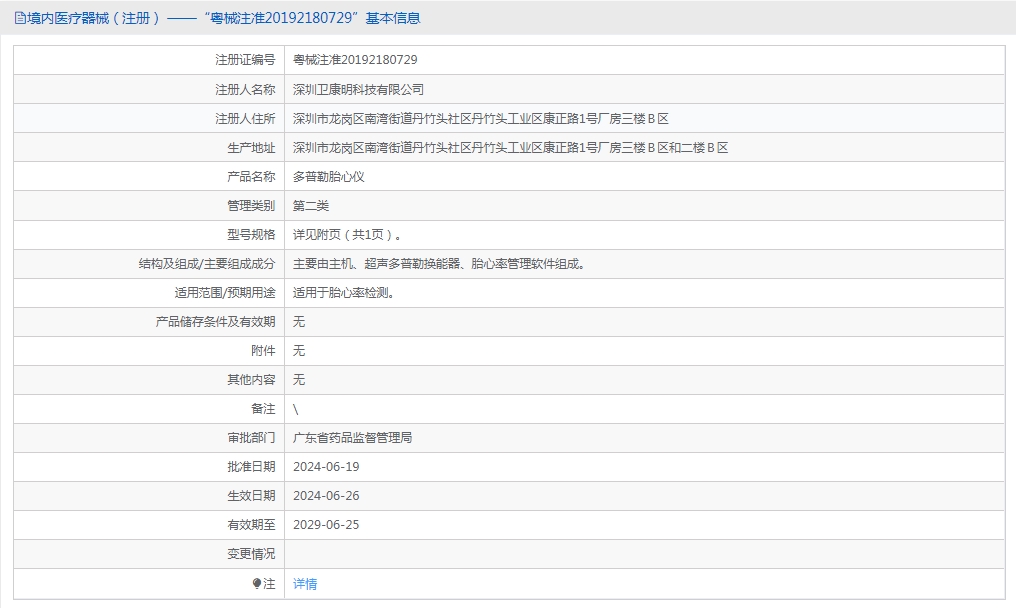Select product name 多普勒胎心仪
Image resolution: width=1016 pixels, height=608 pixels.
tap(329, 176)
